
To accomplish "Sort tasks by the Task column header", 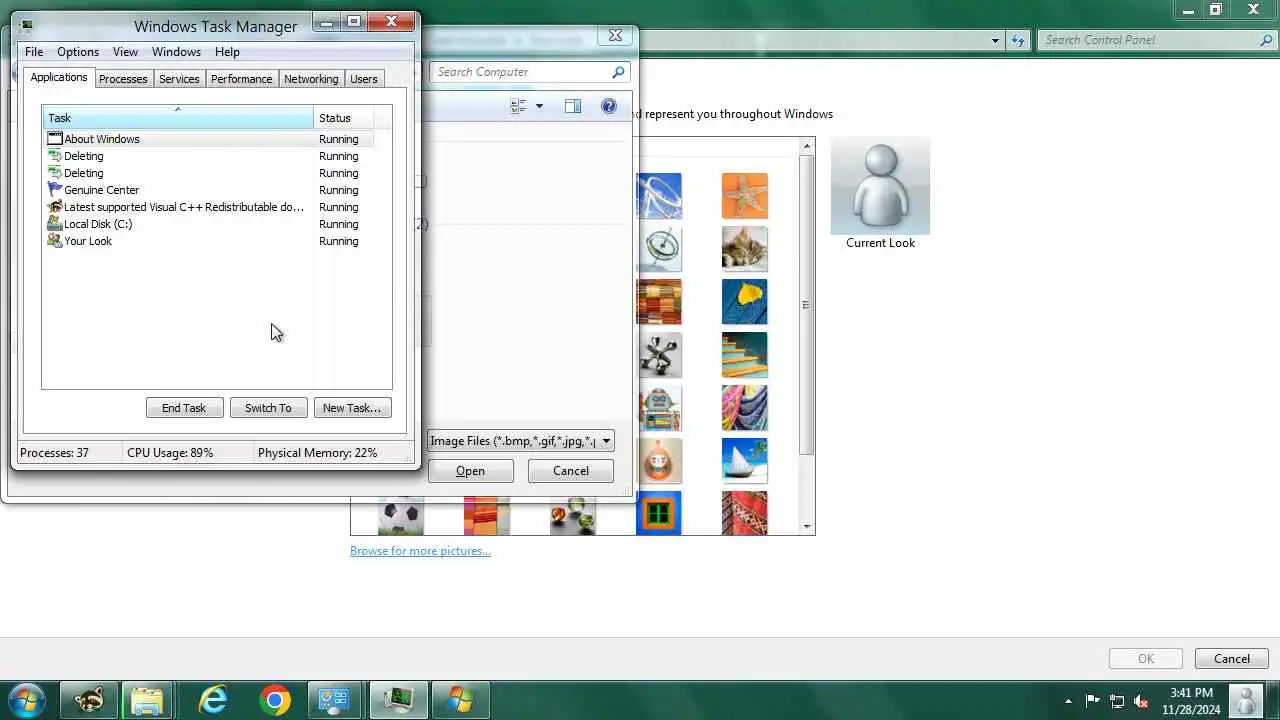I will 177,118.
